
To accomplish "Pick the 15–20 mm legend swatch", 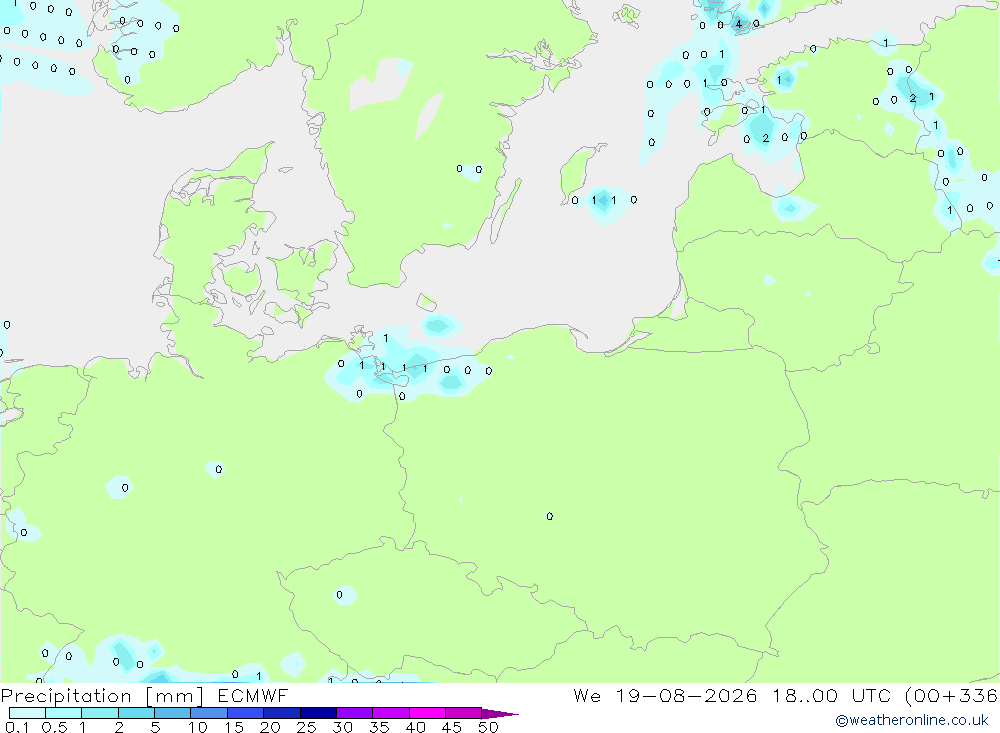I will tap(246, 713).
